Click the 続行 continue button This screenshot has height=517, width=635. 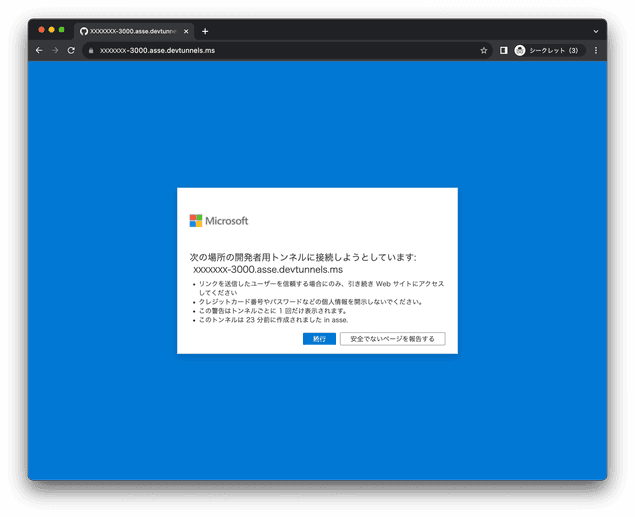pos(319,339)
